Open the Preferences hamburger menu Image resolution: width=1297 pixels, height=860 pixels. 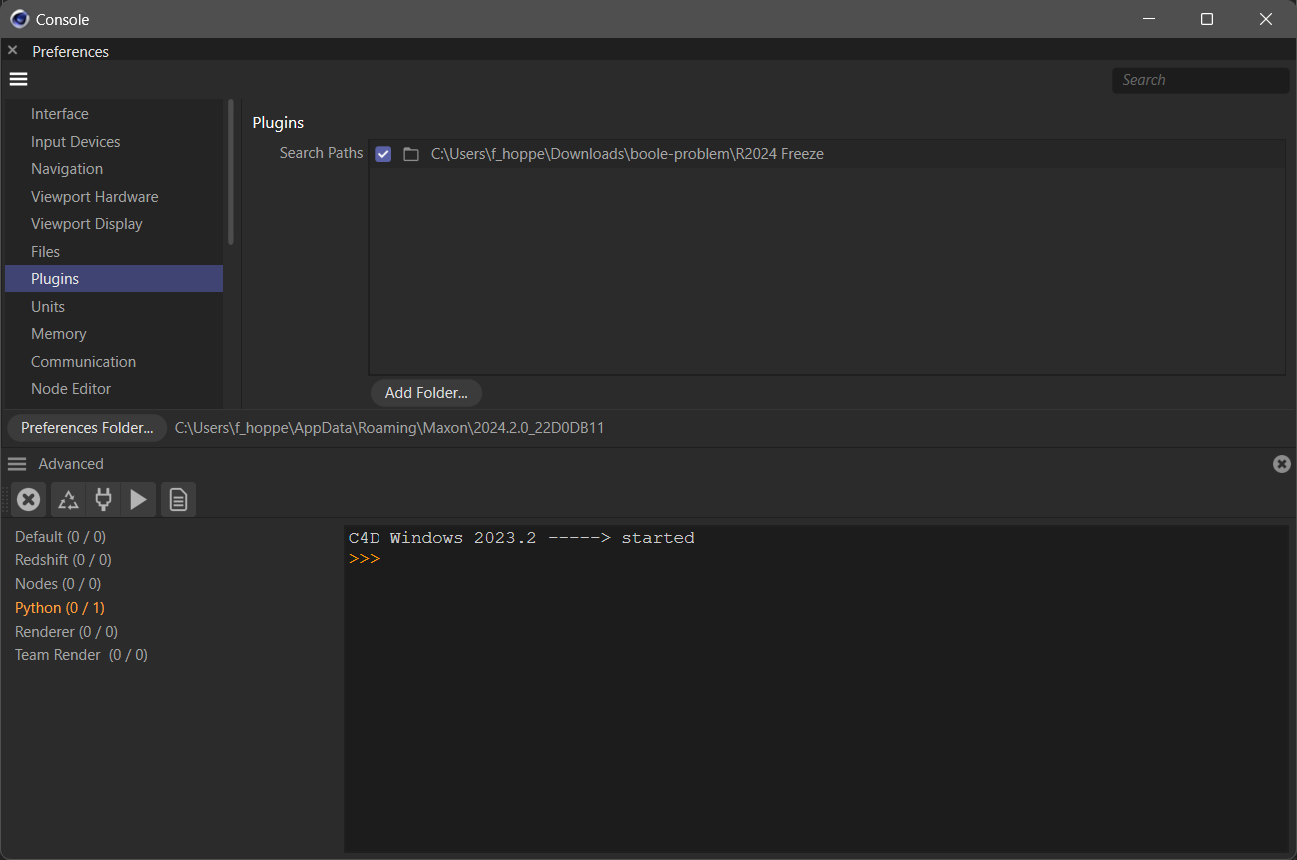point(18,79)
